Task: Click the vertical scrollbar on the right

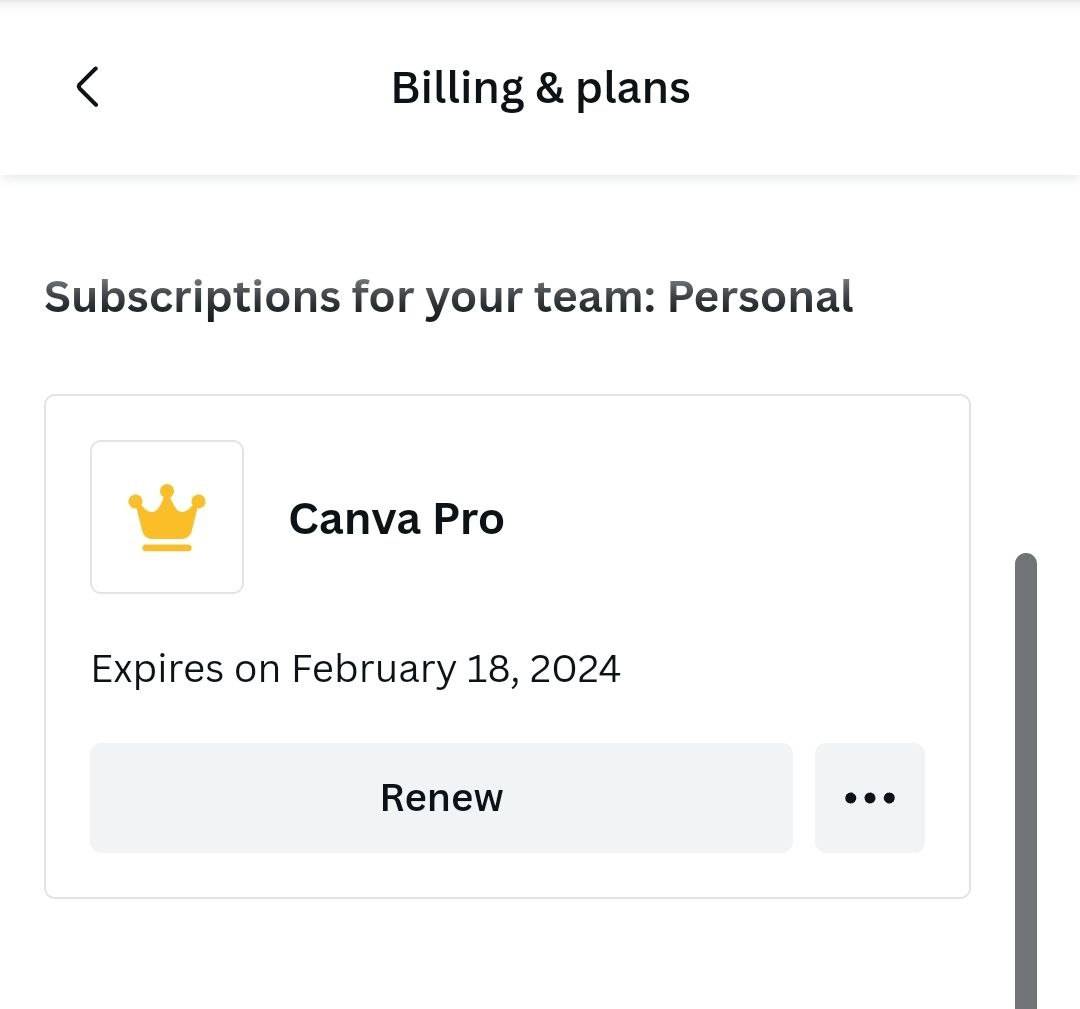Action: coord(1026,780)
